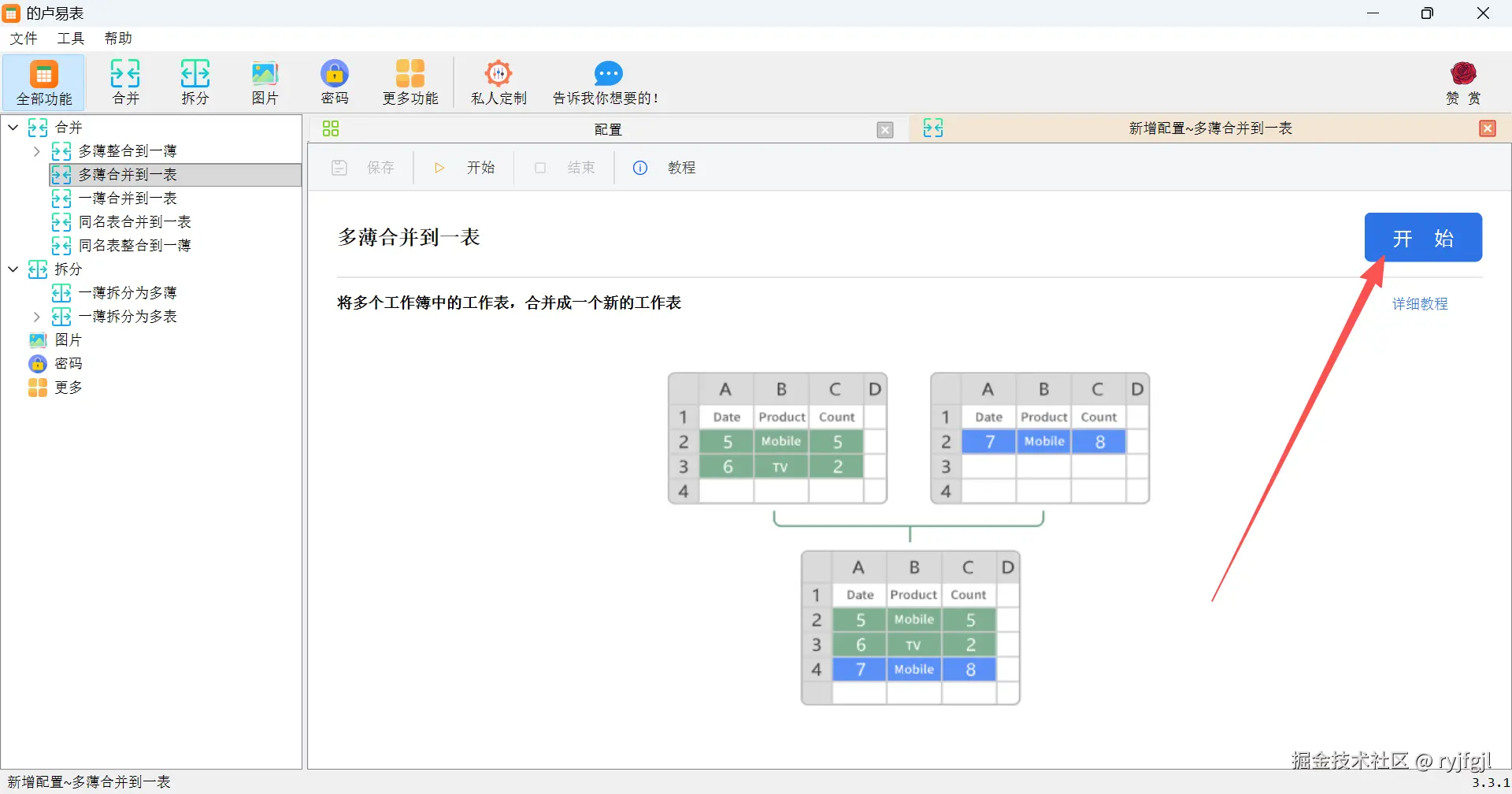1512x794 pixels.
Task: Open the 更多功能 more functions icon
Action: (x=410, y=82)
